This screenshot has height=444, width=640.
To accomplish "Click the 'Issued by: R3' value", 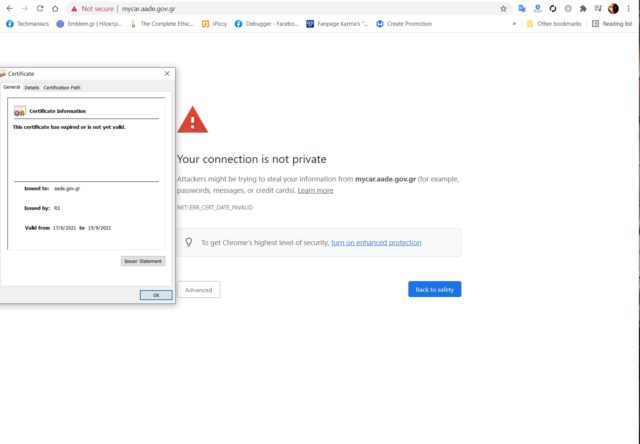I will click(57, 208).
